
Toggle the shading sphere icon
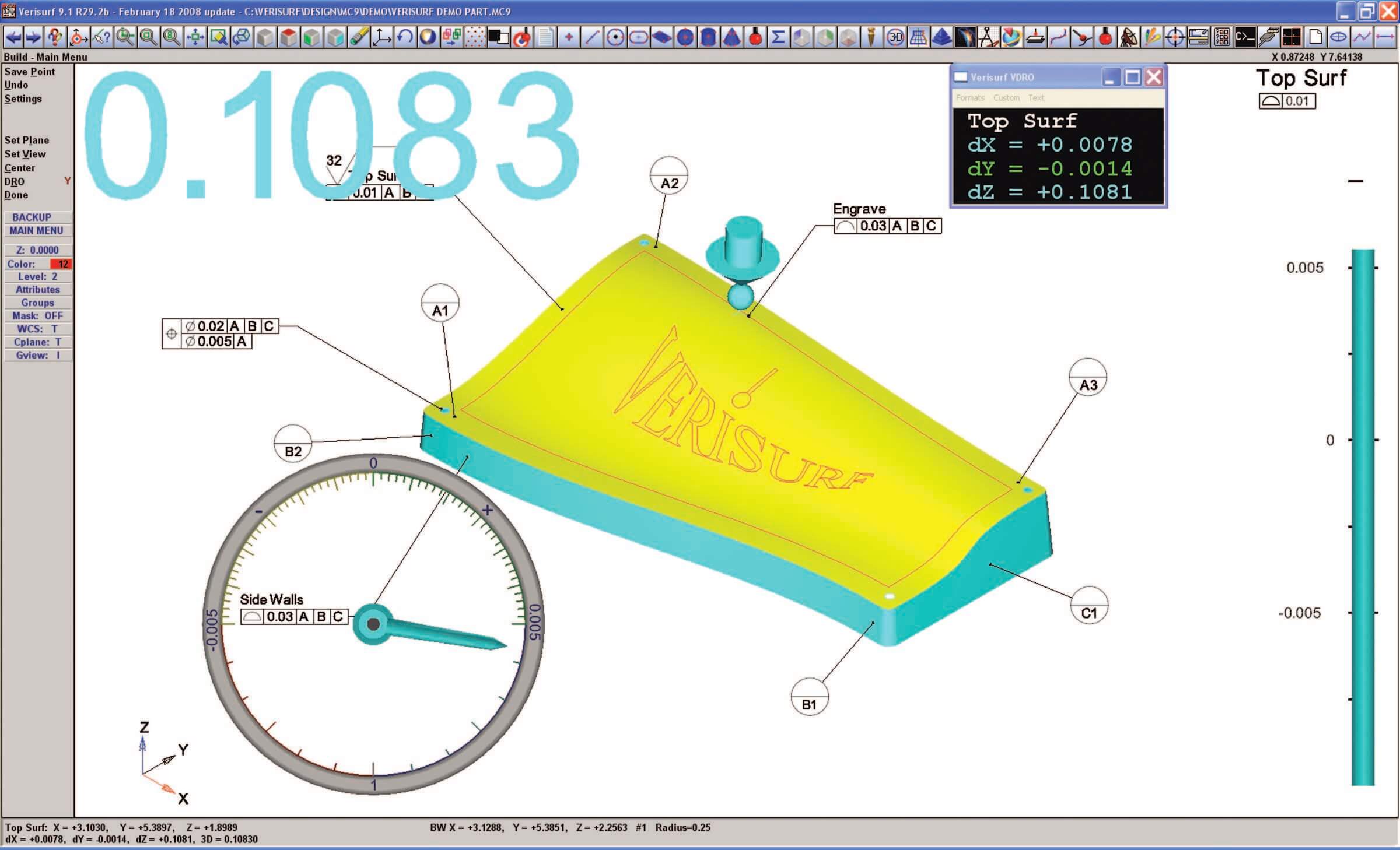tap(428, 38)
